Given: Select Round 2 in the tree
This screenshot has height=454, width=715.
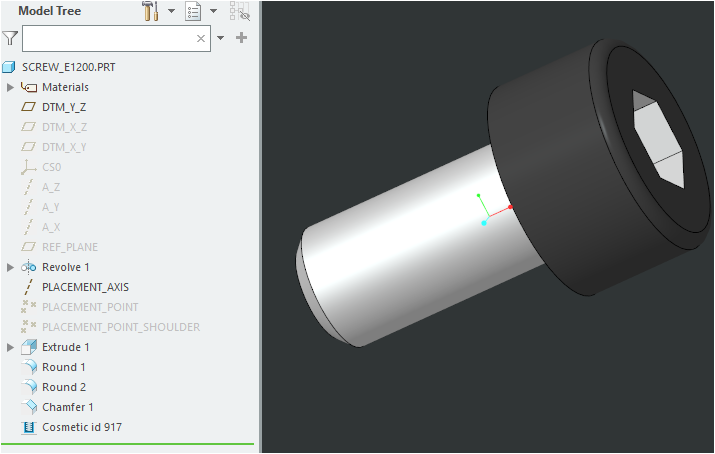Looking at the screenshot, I should (64, 387).
